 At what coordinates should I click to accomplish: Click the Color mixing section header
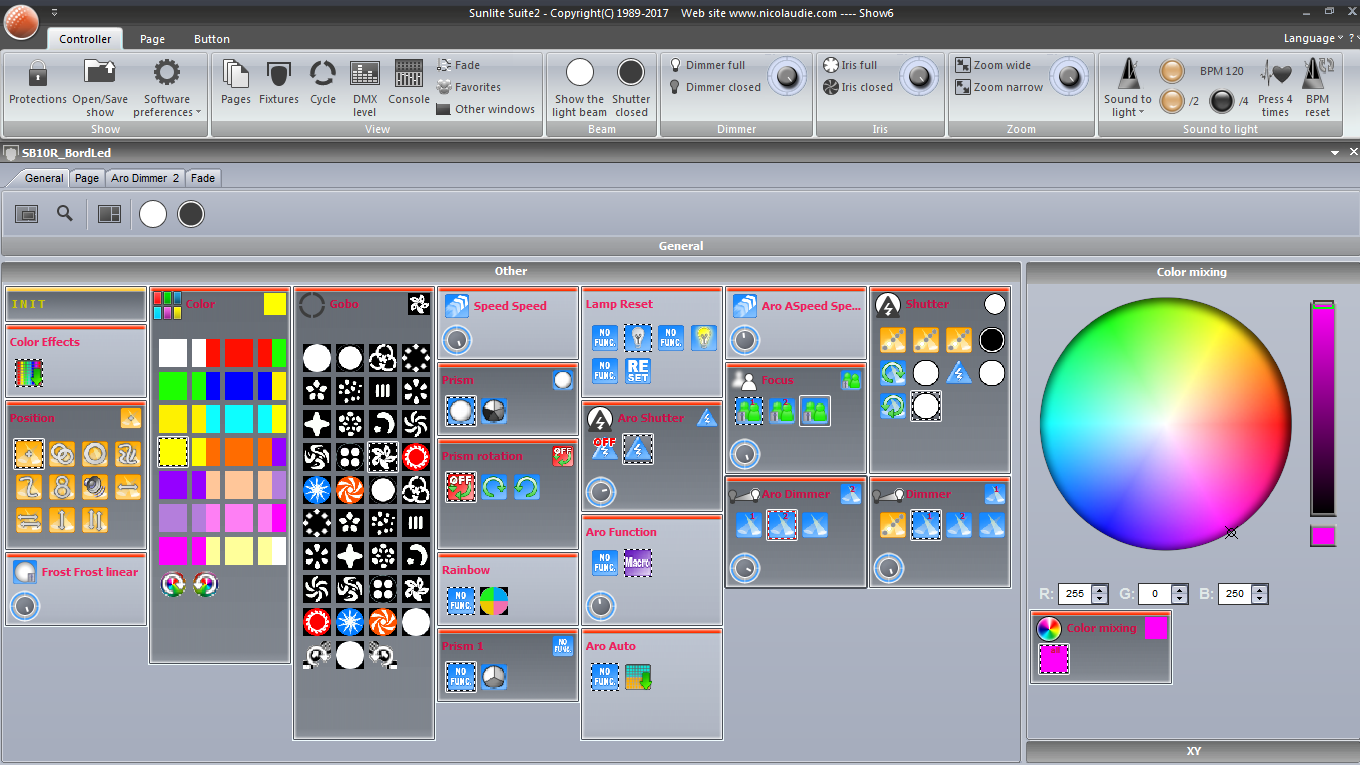[1192, 272]
